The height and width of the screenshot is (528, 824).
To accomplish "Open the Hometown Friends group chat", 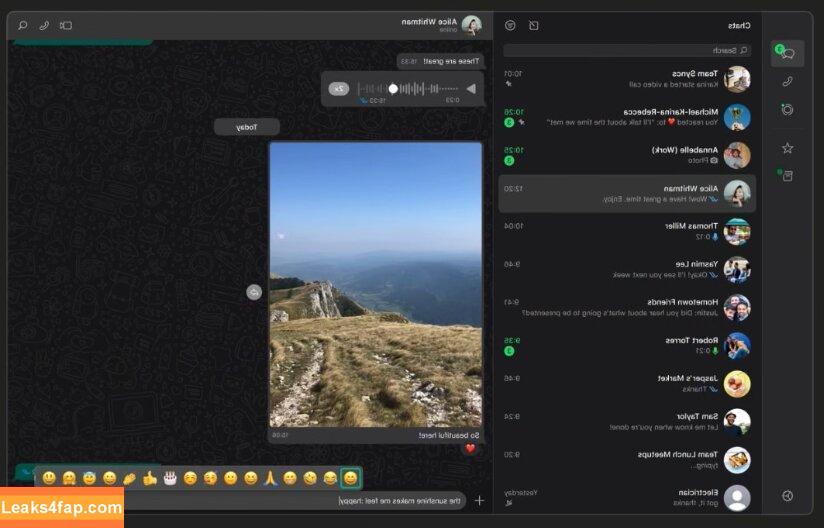I will (x=627, y=308).
